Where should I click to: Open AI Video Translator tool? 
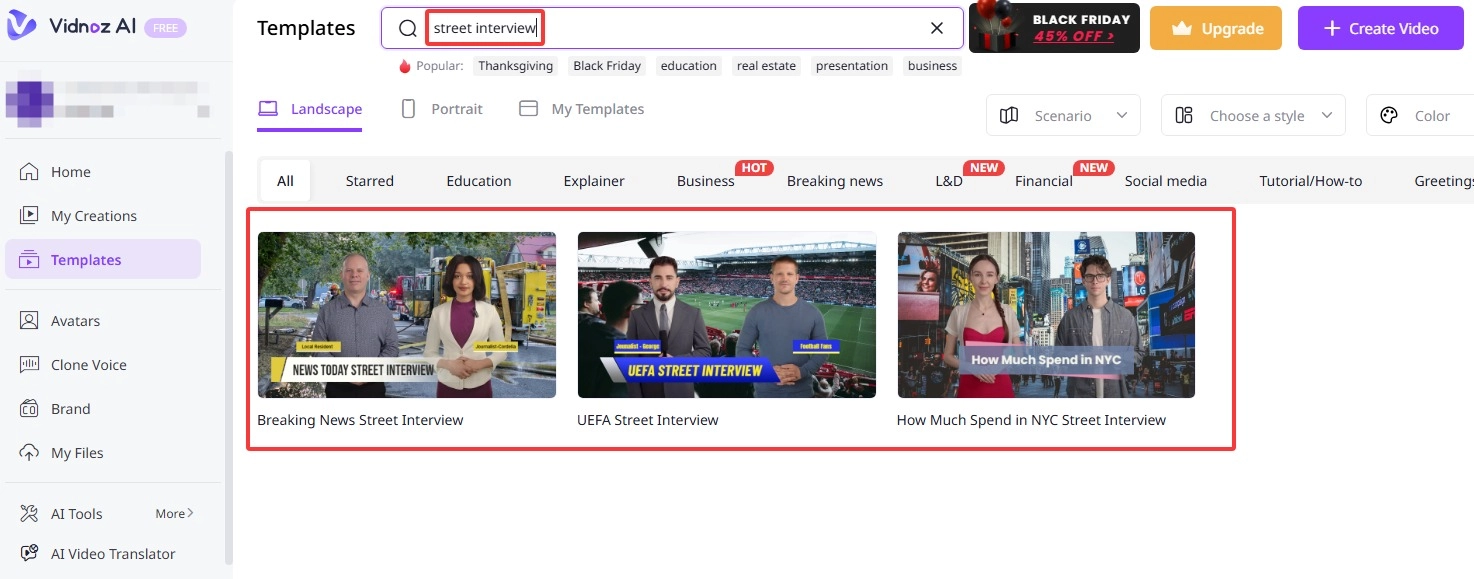coord(112,553)
